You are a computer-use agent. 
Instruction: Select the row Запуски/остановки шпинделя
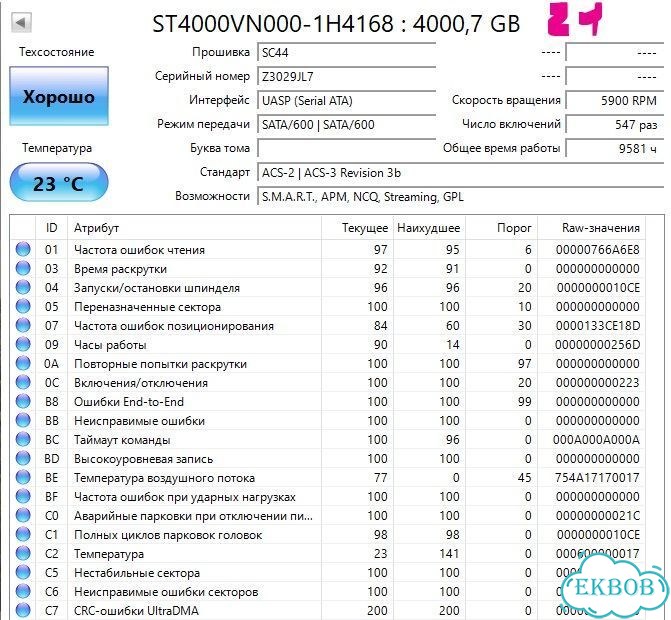pos(328,288)
